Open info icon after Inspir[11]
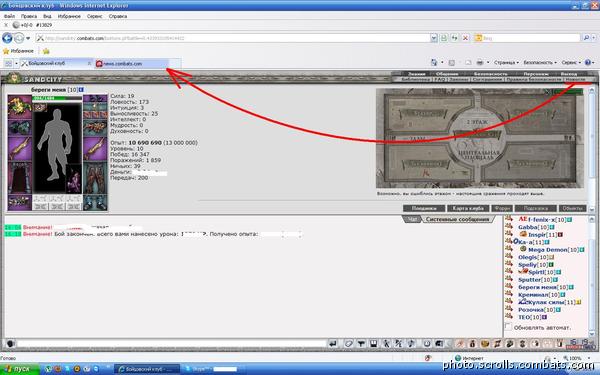 [560, 235]
